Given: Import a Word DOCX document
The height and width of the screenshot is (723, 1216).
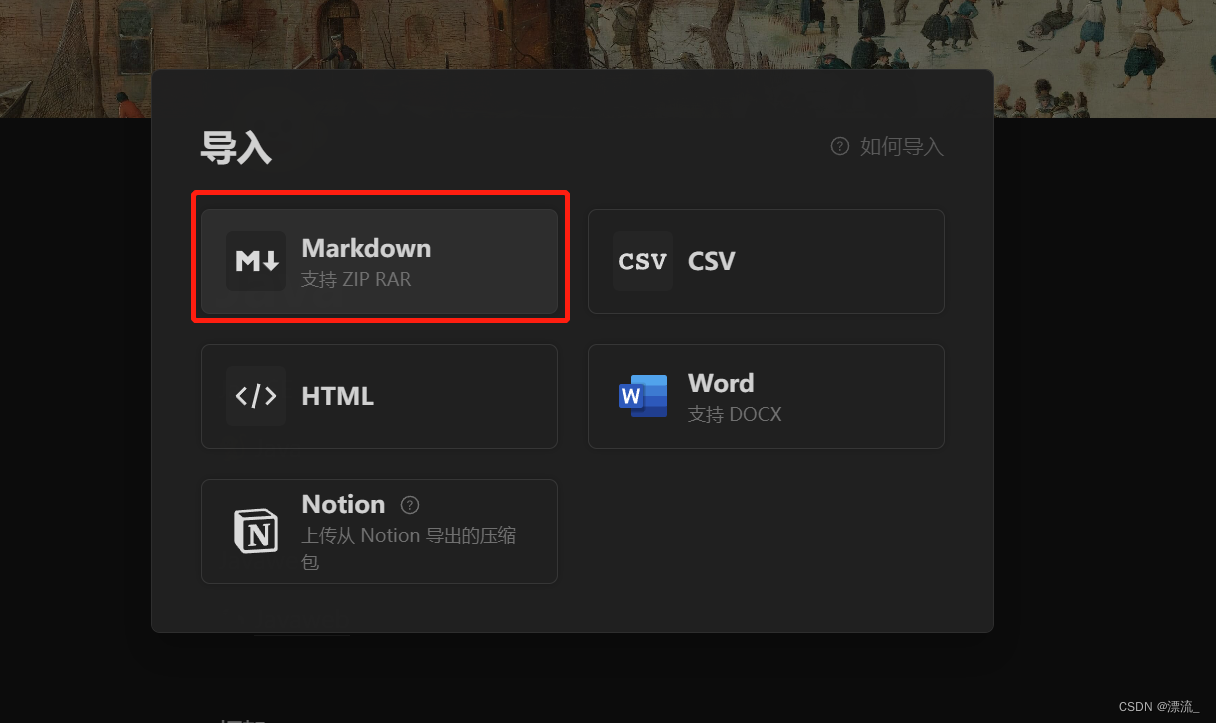Looking at the screenshot, I should [x=766, y=396].
